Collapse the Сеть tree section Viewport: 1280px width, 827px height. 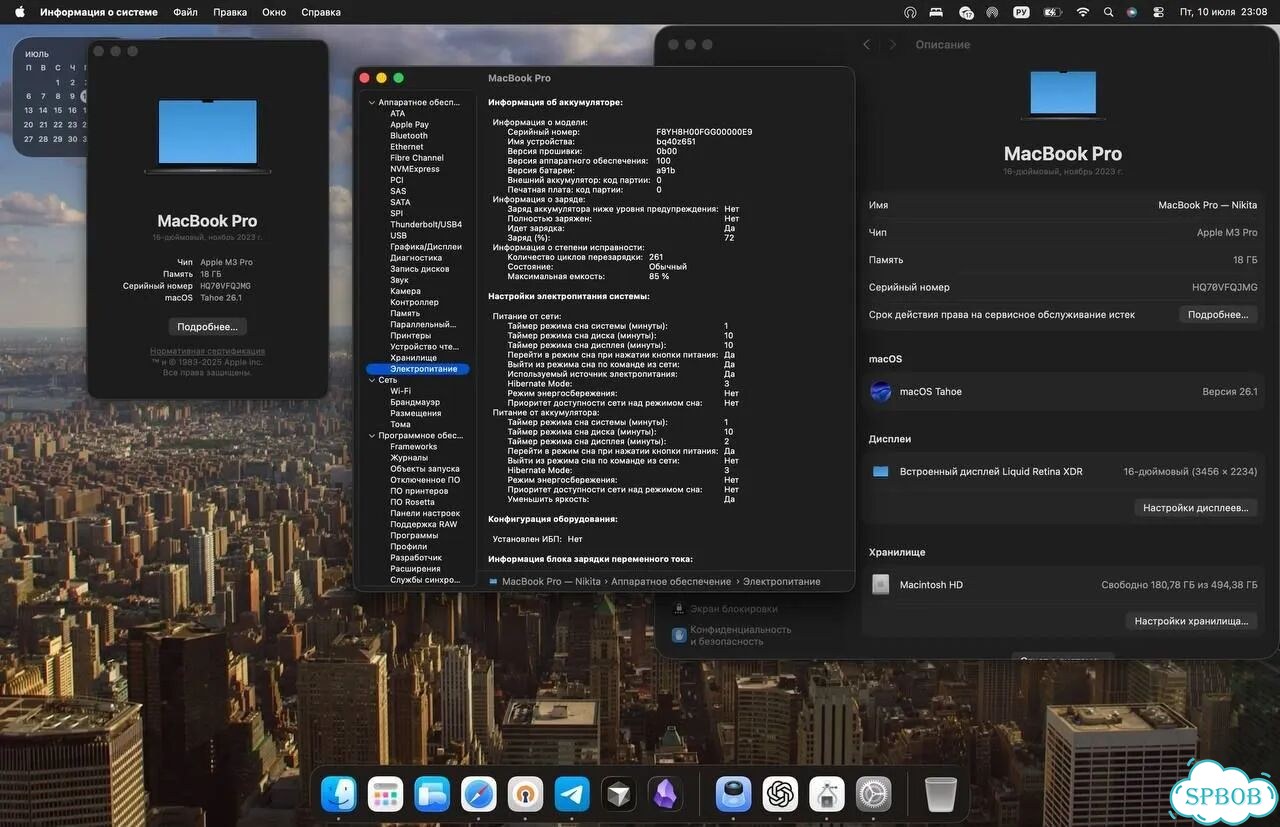pyautogui.click(x=372, y=380)
